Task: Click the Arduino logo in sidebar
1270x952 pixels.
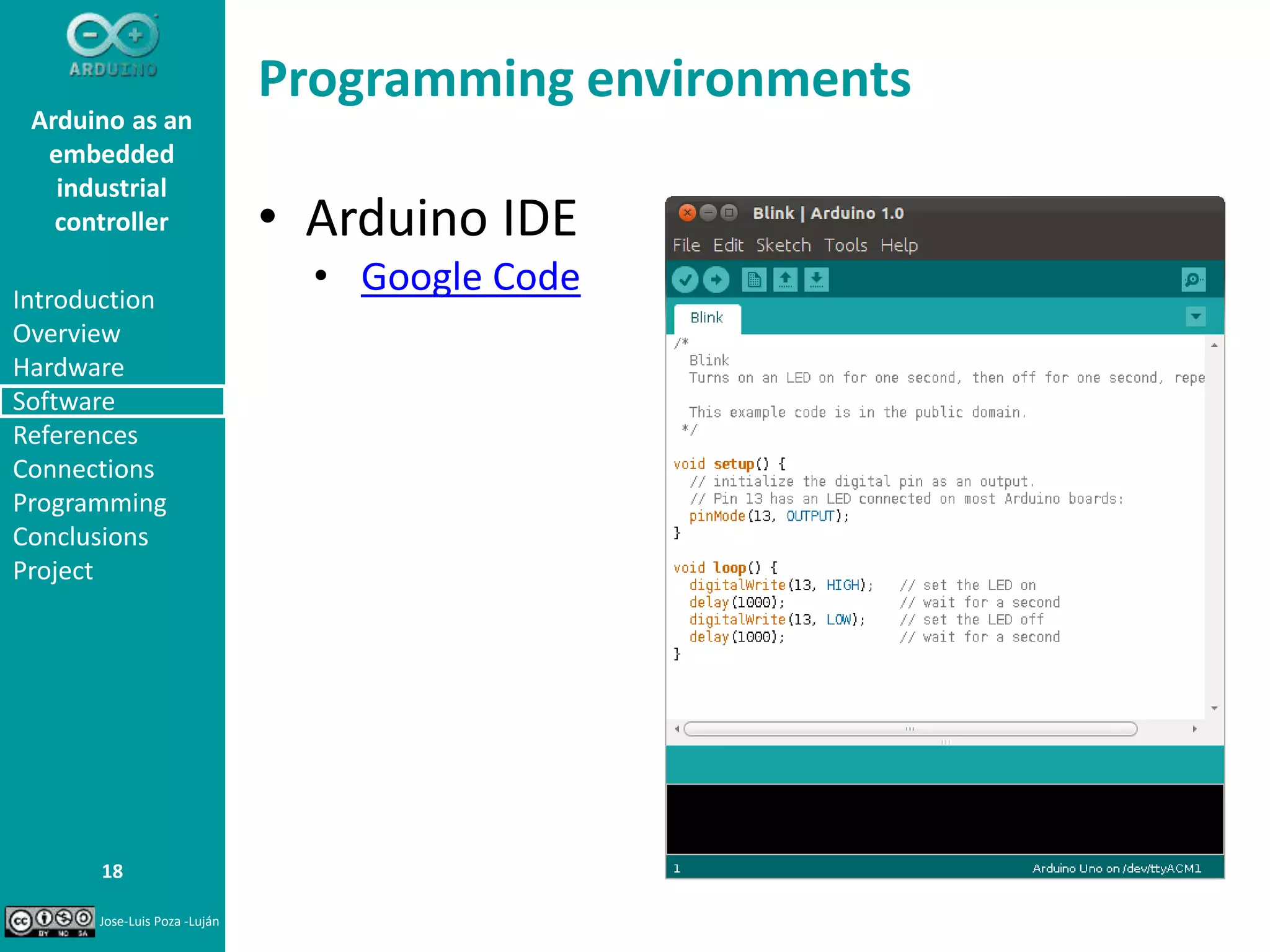Action: [112, 45]
